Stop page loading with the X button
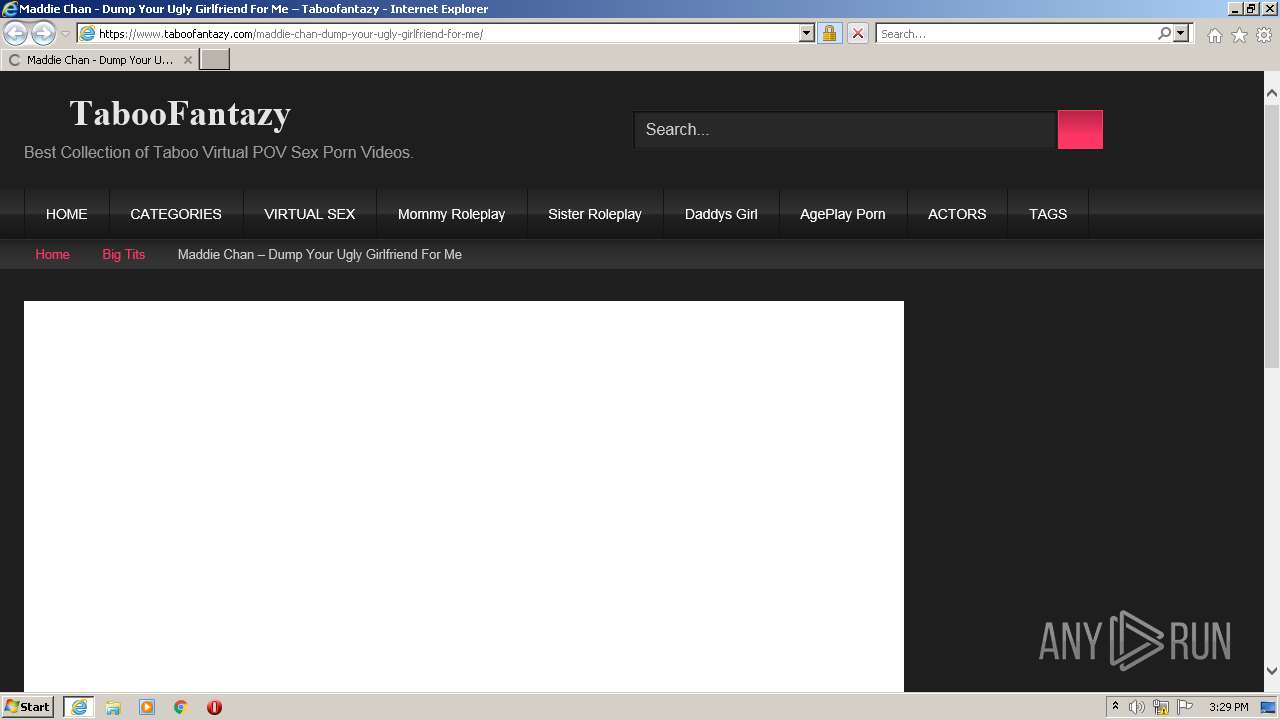Viewport: 1280px width, 720px height. [x=857, y=34]
